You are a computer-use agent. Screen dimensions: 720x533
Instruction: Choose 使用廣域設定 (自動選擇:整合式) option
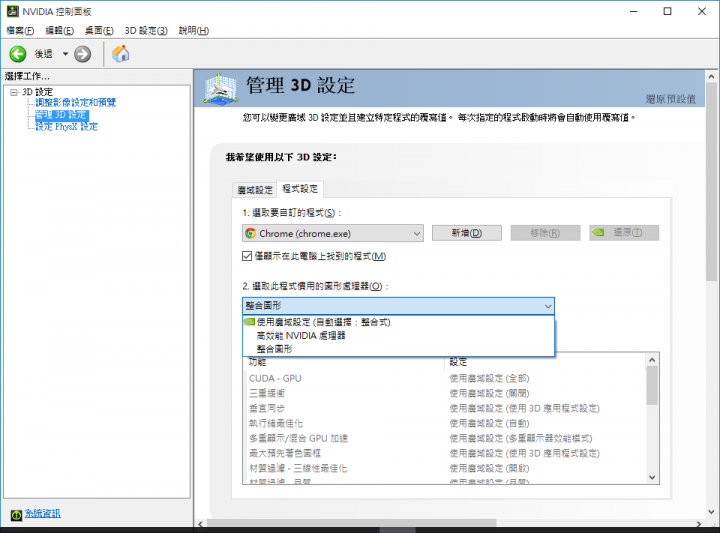398,322
